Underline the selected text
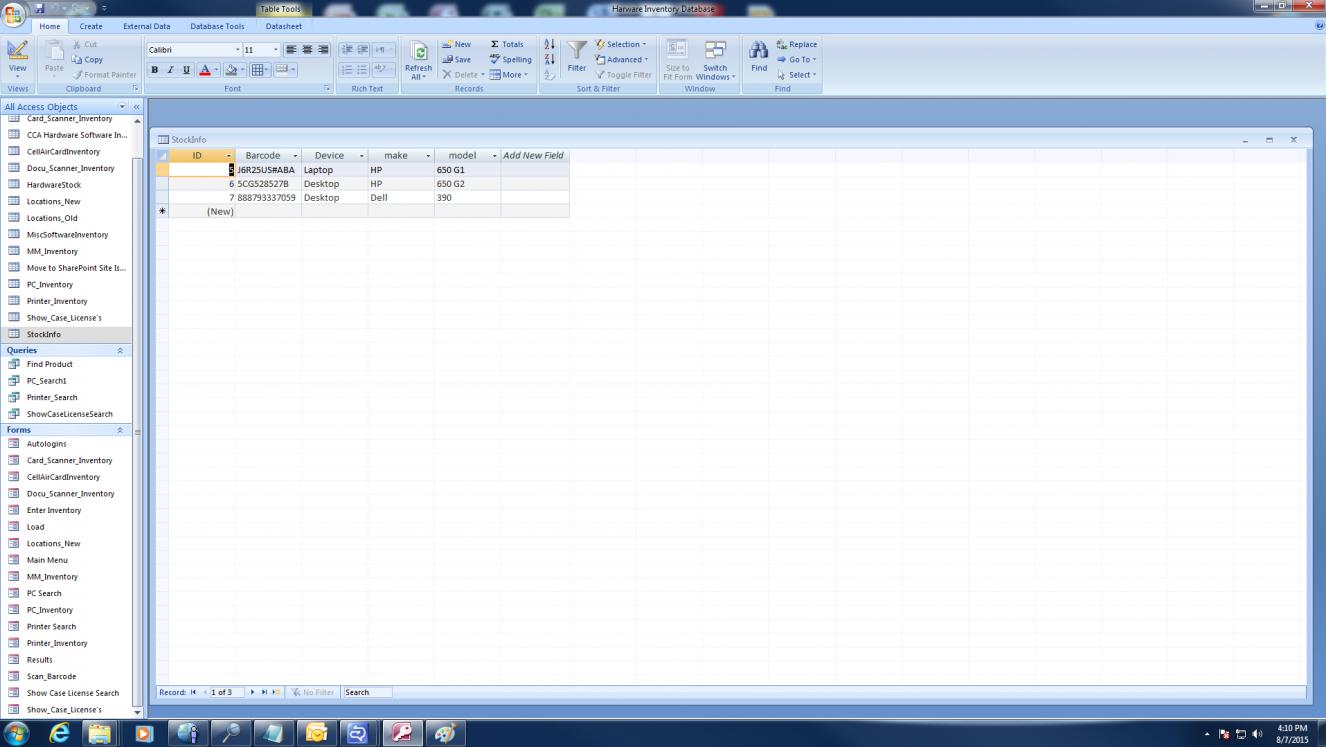This screenshot has height=747, width=1326. (x=186, y=70)
